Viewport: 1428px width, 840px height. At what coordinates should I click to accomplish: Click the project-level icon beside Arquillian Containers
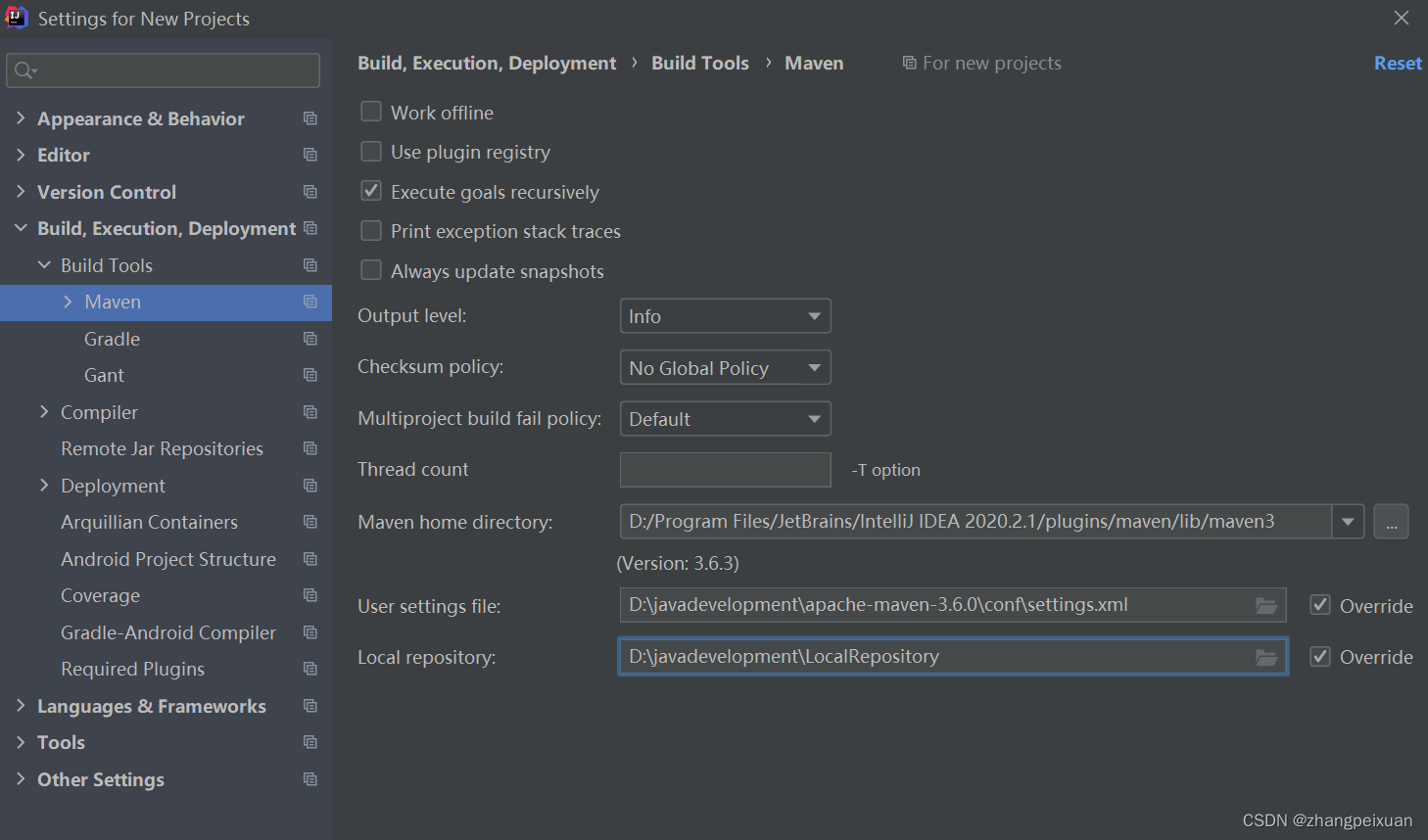coord(310,522)
